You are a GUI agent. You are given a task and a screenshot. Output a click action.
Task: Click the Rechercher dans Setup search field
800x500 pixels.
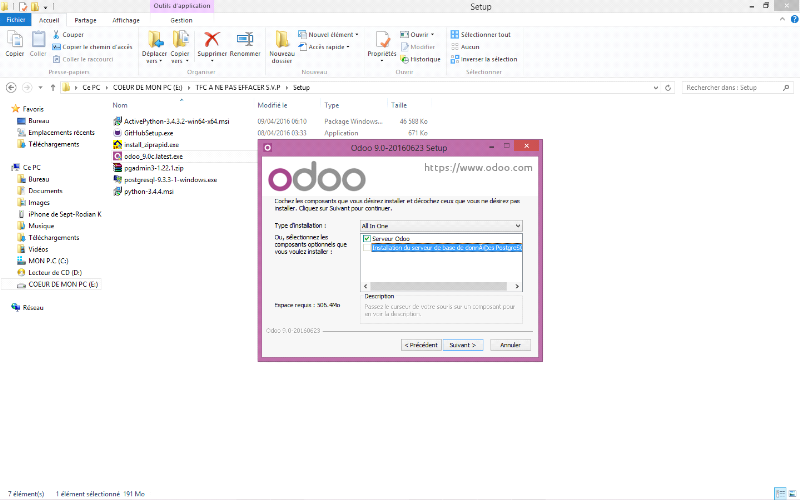738,88
